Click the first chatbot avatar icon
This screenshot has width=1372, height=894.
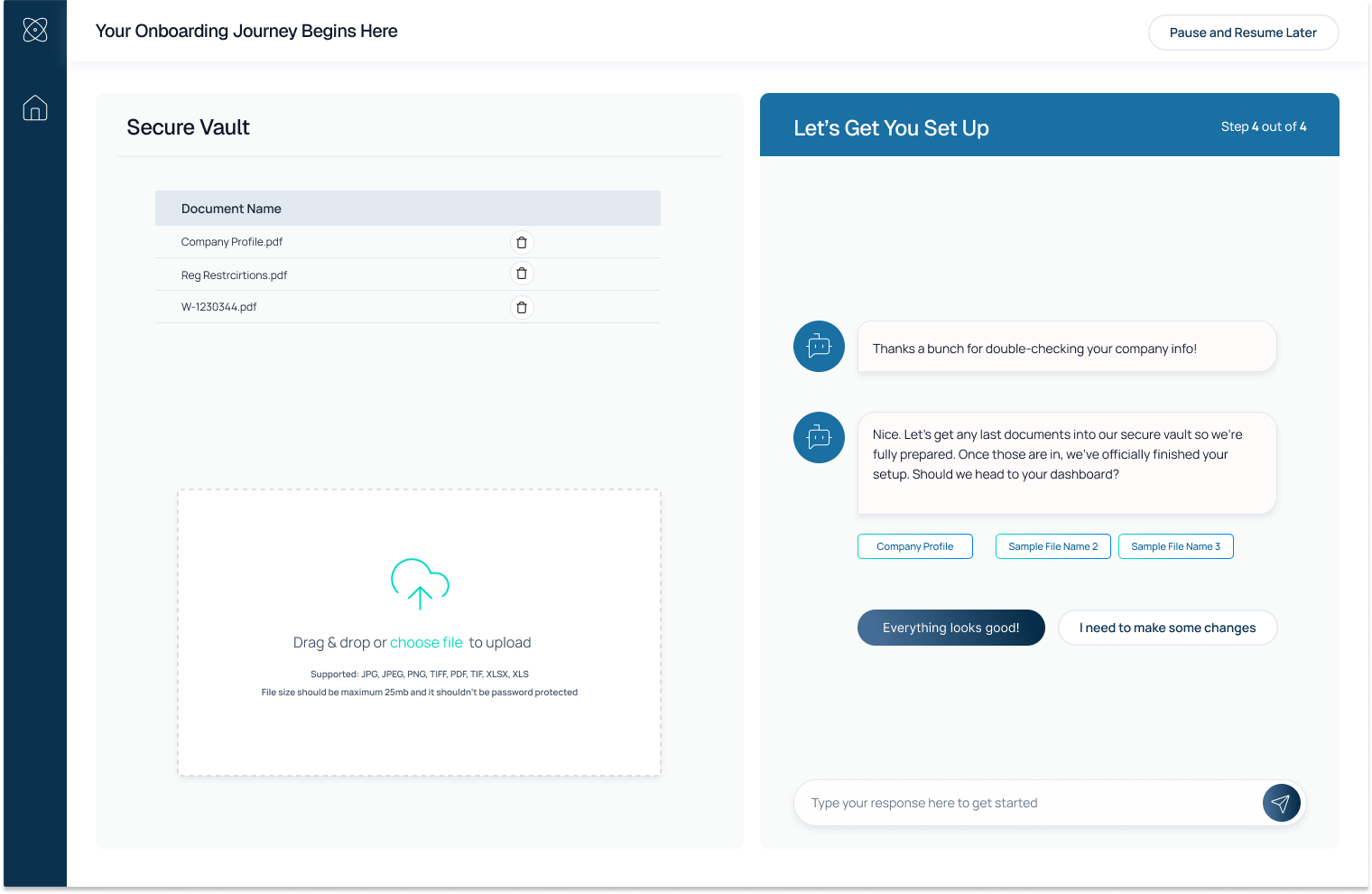click(819, 347)
